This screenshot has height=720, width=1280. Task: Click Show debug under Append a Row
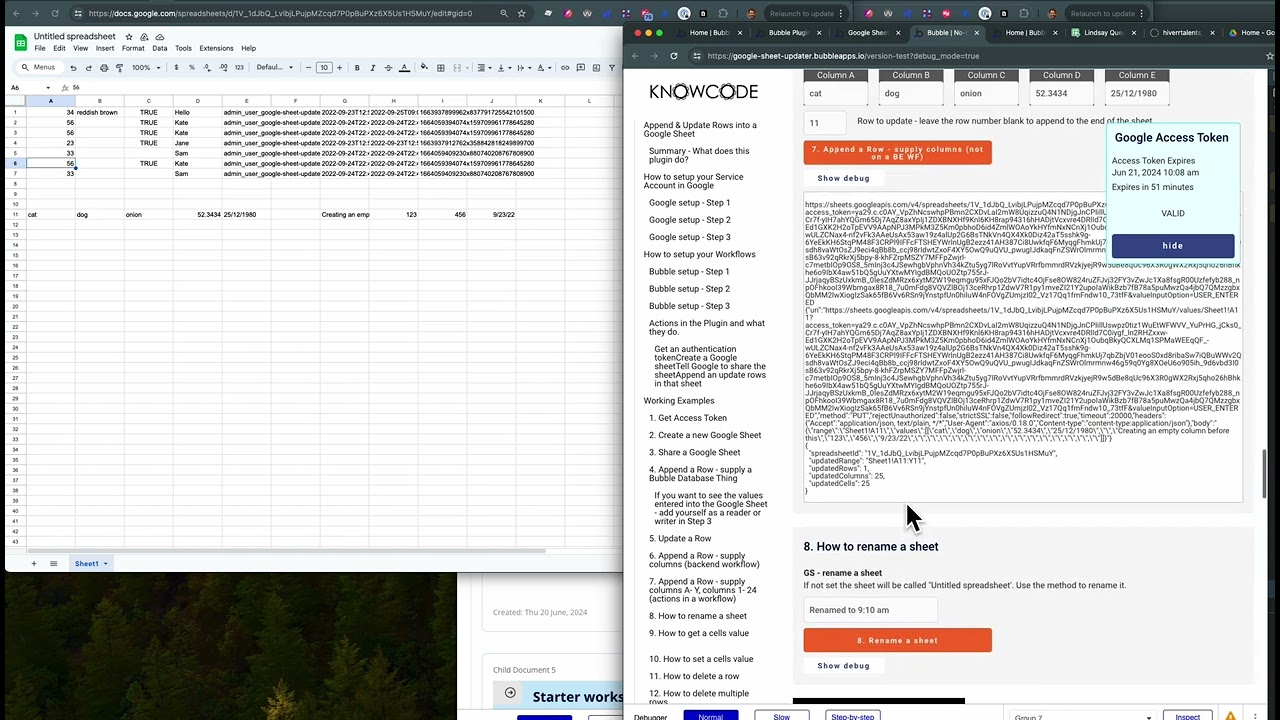(x=843, y=178)
